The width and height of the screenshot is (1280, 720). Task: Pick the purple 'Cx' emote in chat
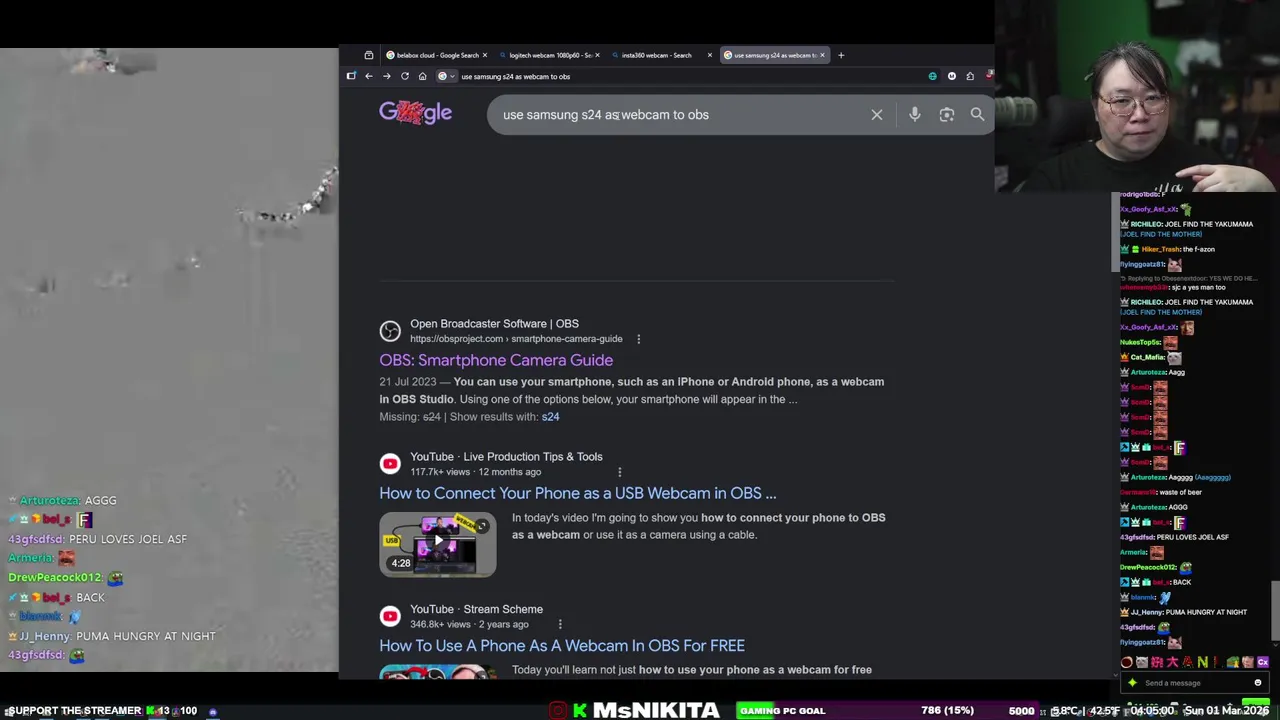click(1263, 662)
